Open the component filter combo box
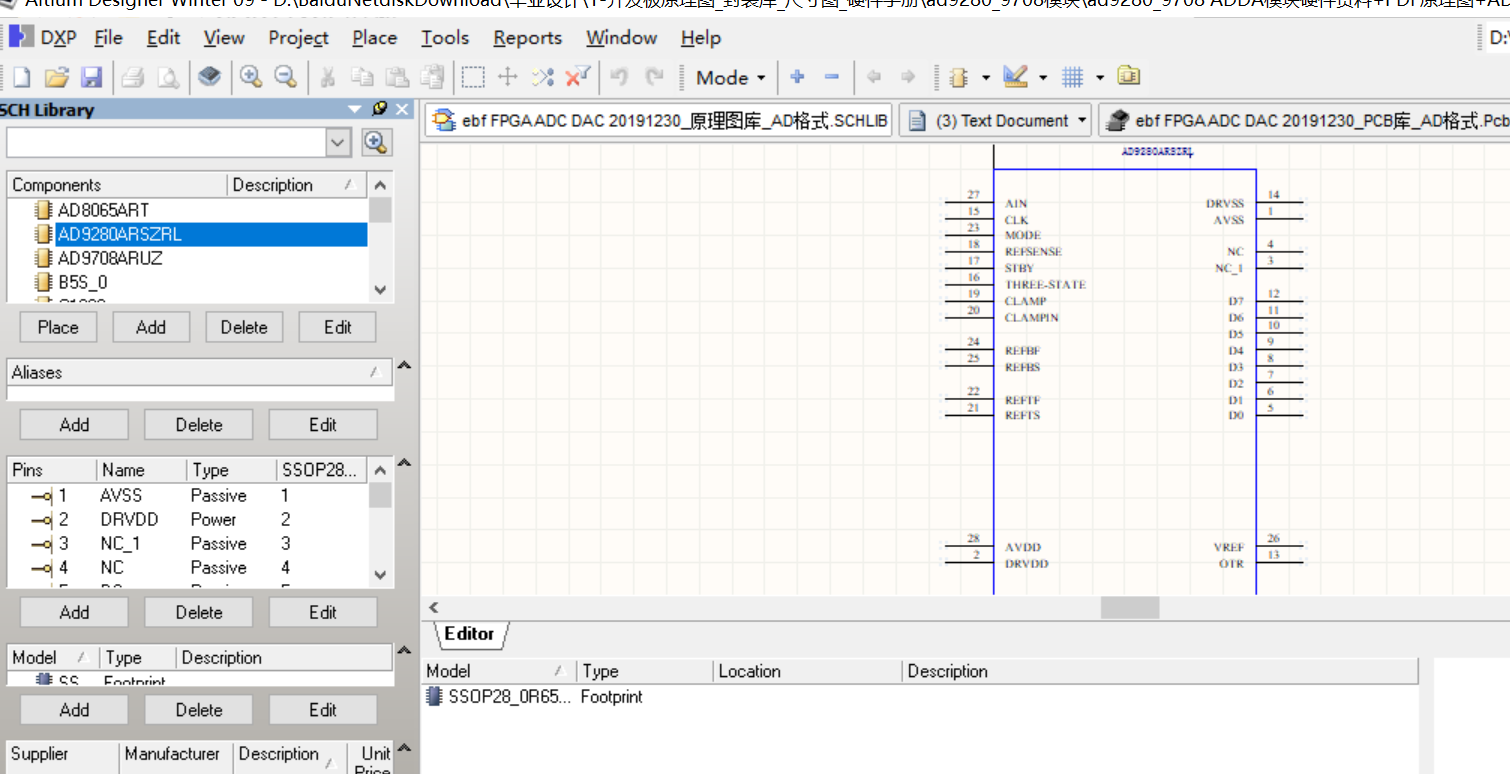 [x=339, y=143]
